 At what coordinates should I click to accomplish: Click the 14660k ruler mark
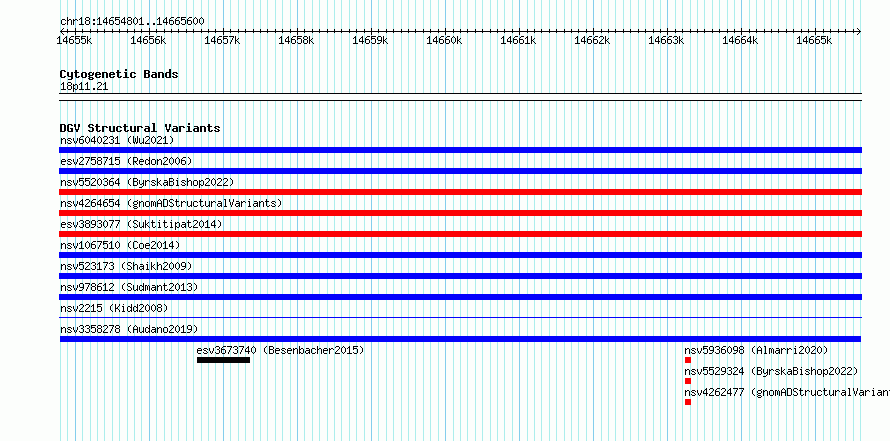pyautogui.click(x=444, y=40)
